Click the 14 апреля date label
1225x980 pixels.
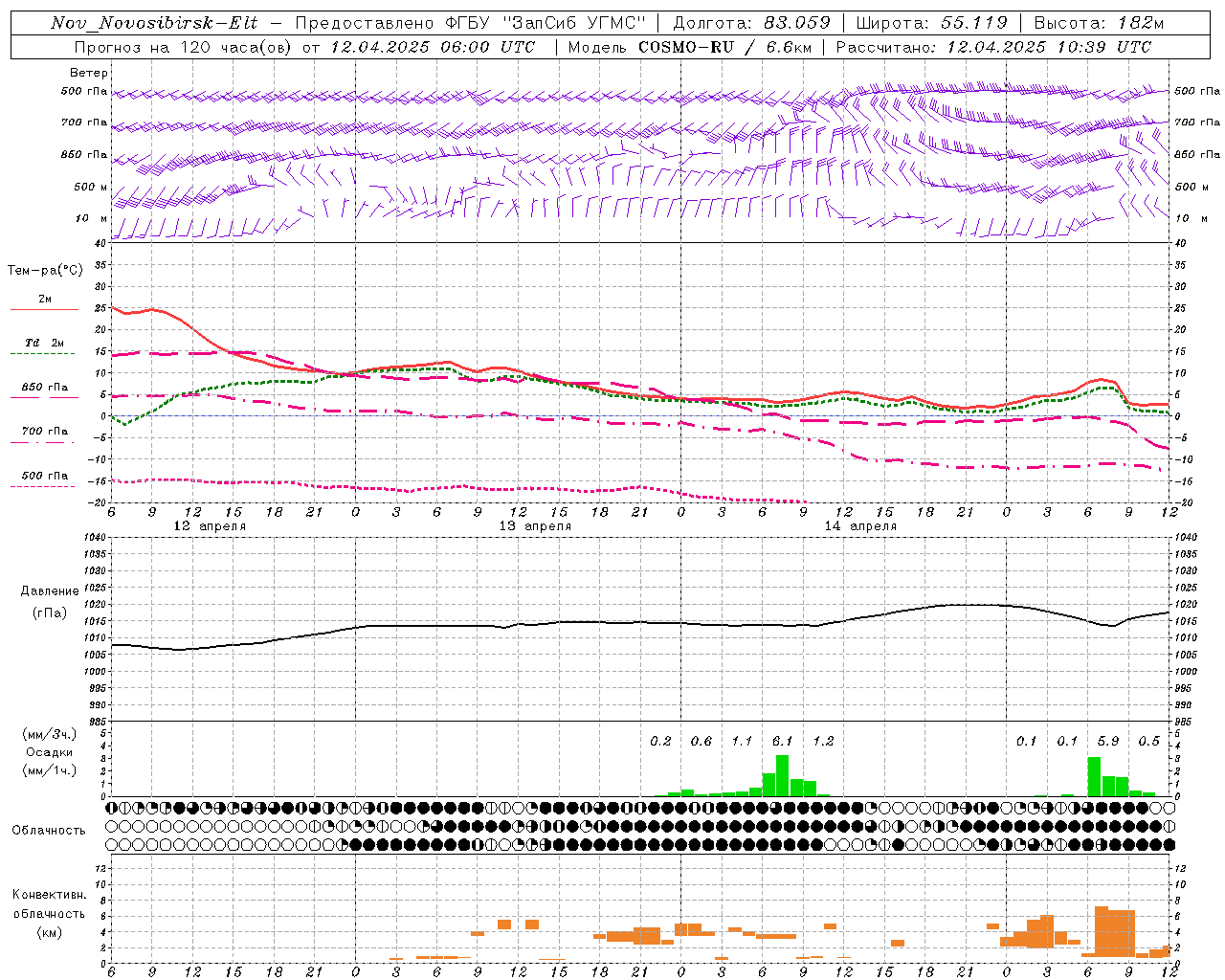(860, 526)
